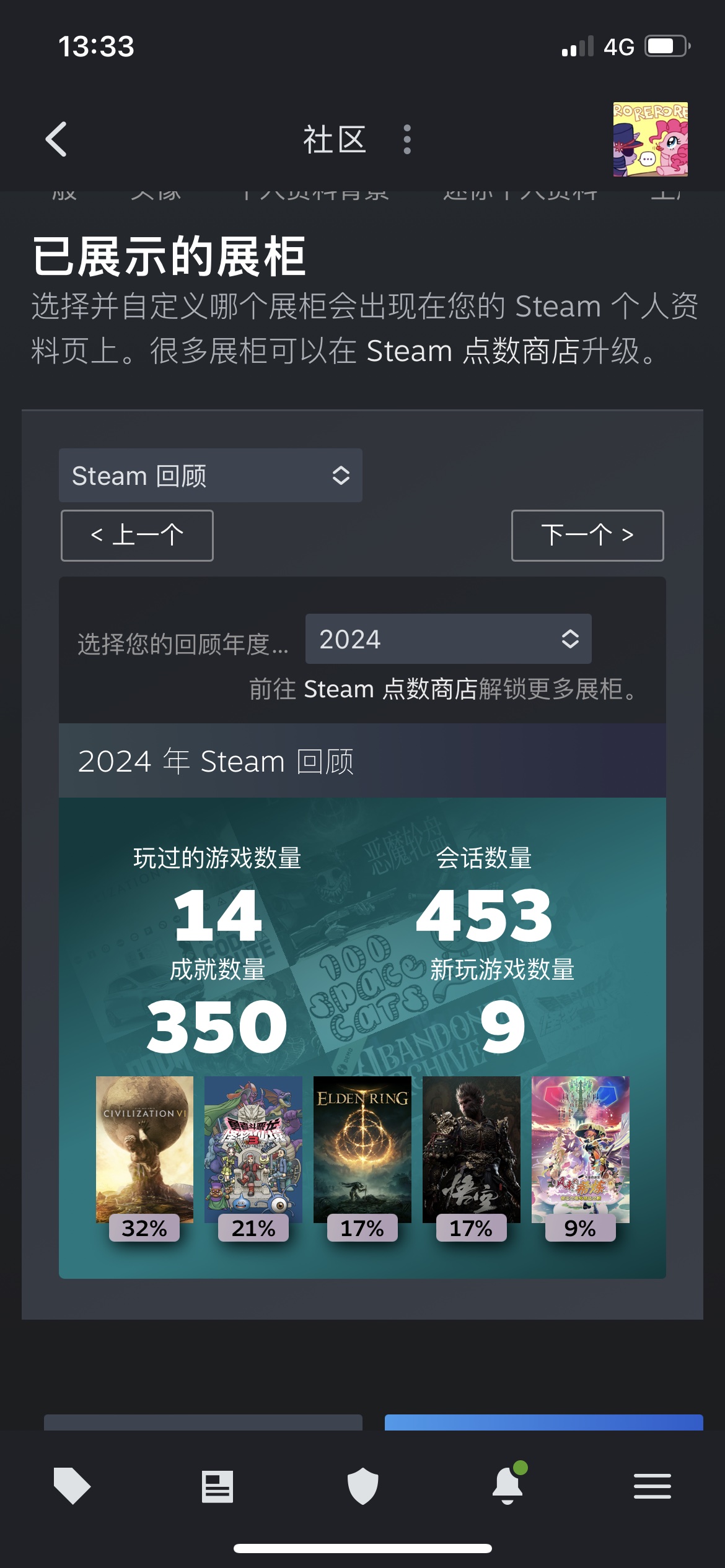Open the Civilization VI game thumbnail
725x1568 pixels.
(144, 1149)
